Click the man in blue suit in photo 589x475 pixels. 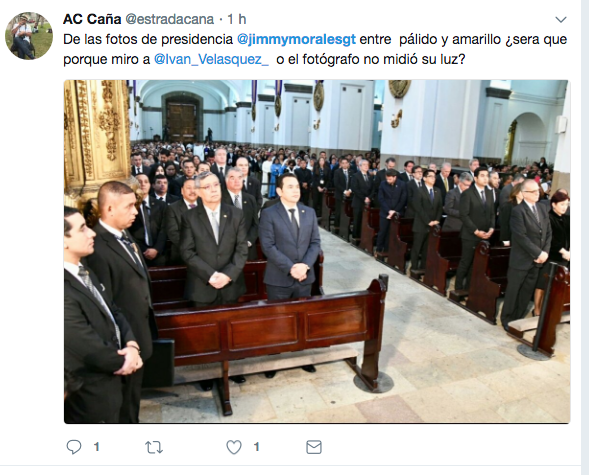click(x=290, y=240)
